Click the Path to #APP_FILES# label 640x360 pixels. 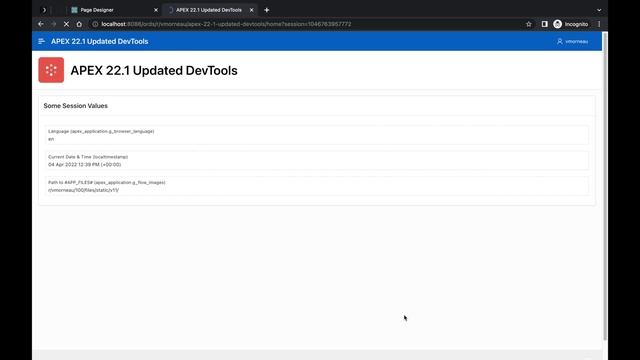[x=107, y=182]
